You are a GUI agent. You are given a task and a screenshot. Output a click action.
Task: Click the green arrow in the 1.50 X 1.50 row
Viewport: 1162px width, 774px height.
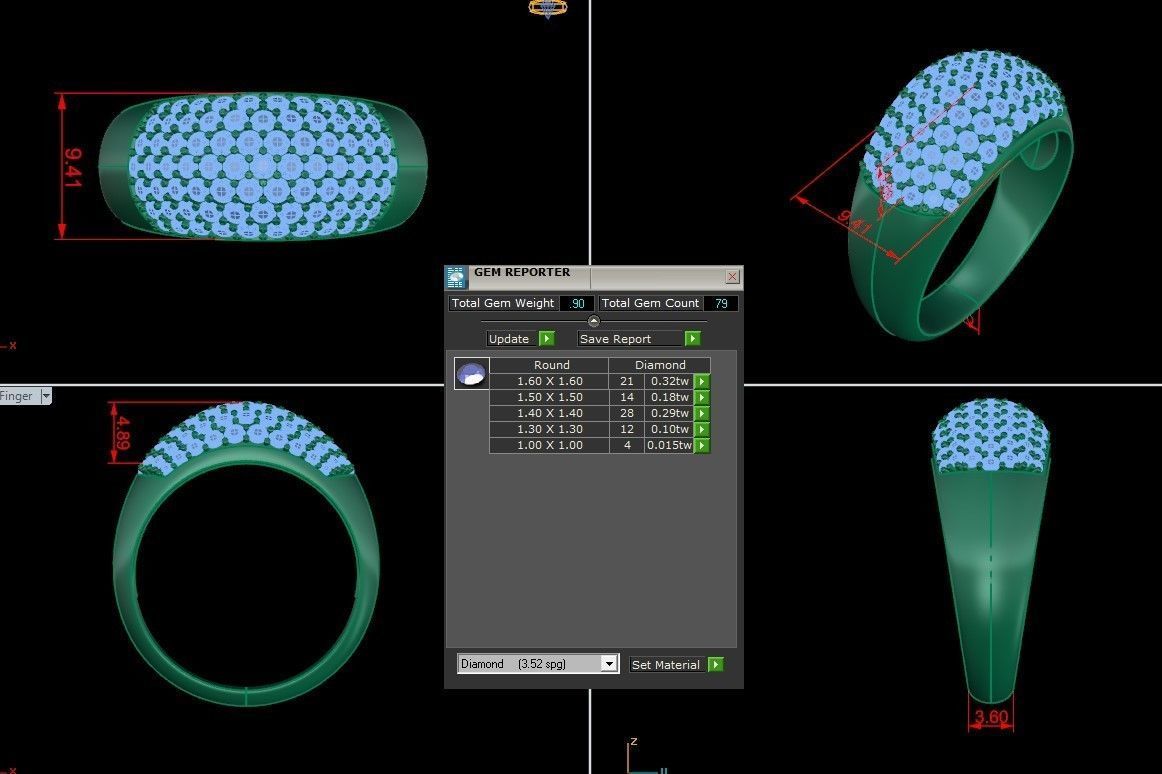tap(702, 397)
